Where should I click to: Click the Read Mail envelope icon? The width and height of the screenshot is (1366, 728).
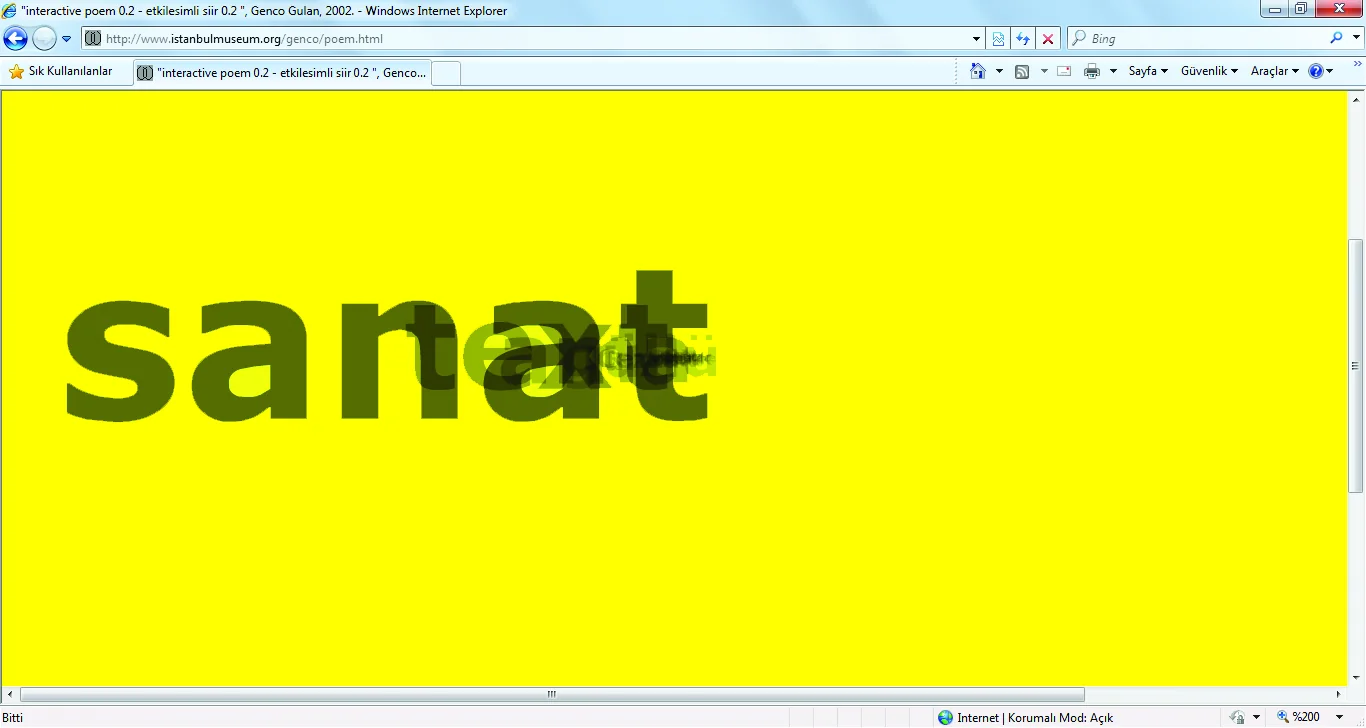coord(1064,72)
